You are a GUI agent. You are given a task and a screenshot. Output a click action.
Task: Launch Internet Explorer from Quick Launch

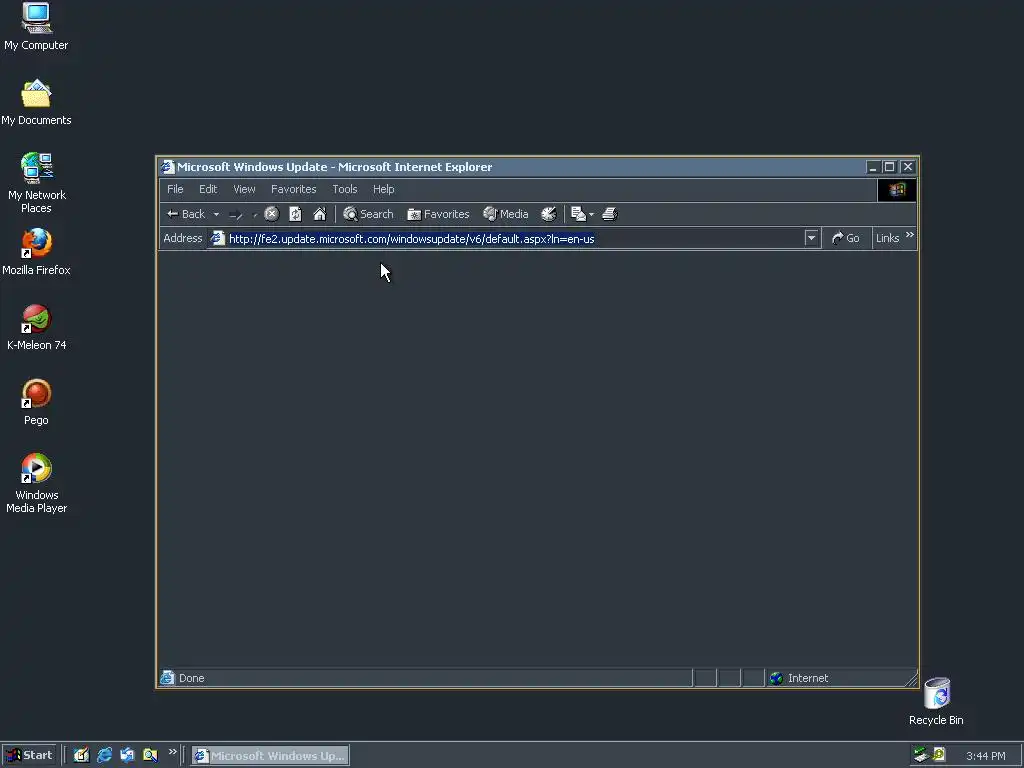click(x=104, y=756)
